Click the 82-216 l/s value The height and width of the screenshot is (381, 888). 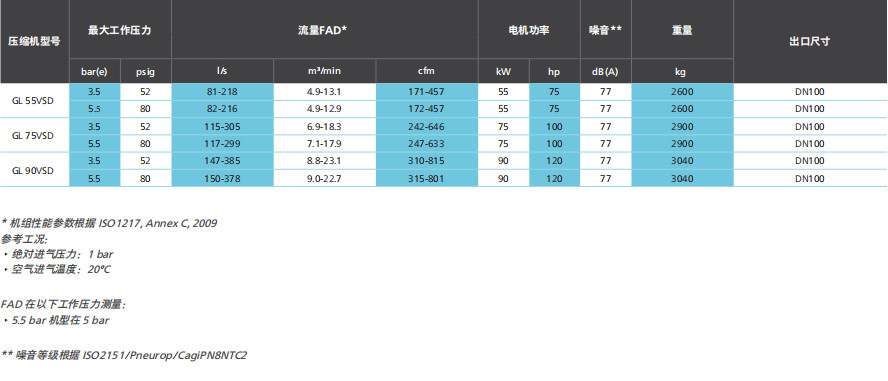(223, 109)
